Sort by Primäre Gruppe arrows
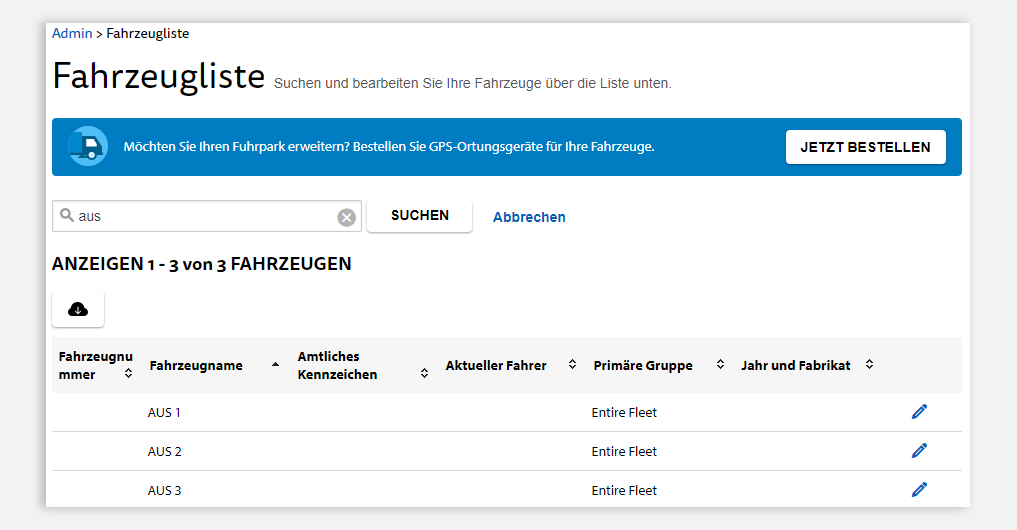The width and height of the screenshot is (1017, 530). click(720, 364)
